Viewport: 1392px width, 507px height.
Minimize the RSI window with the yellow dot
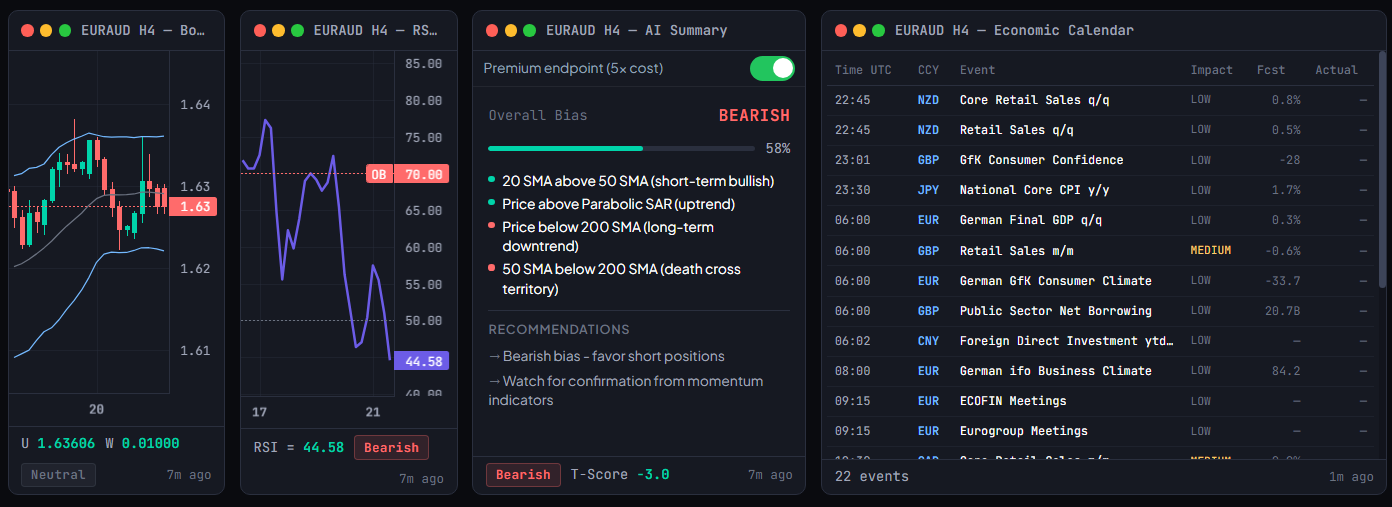click(278, 30)
